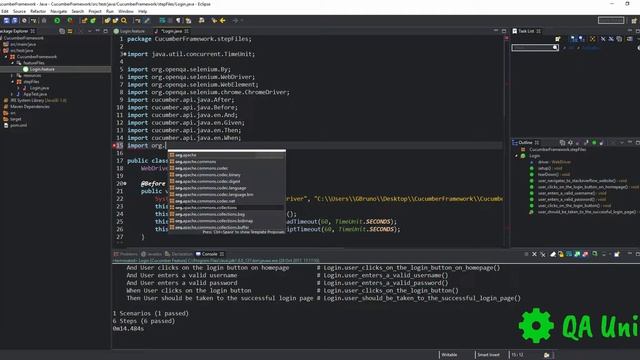Screen dimensions: 640x360
Task: Click the Scroll Lock icon in Console toolbar
Action: tap(561, 254)
